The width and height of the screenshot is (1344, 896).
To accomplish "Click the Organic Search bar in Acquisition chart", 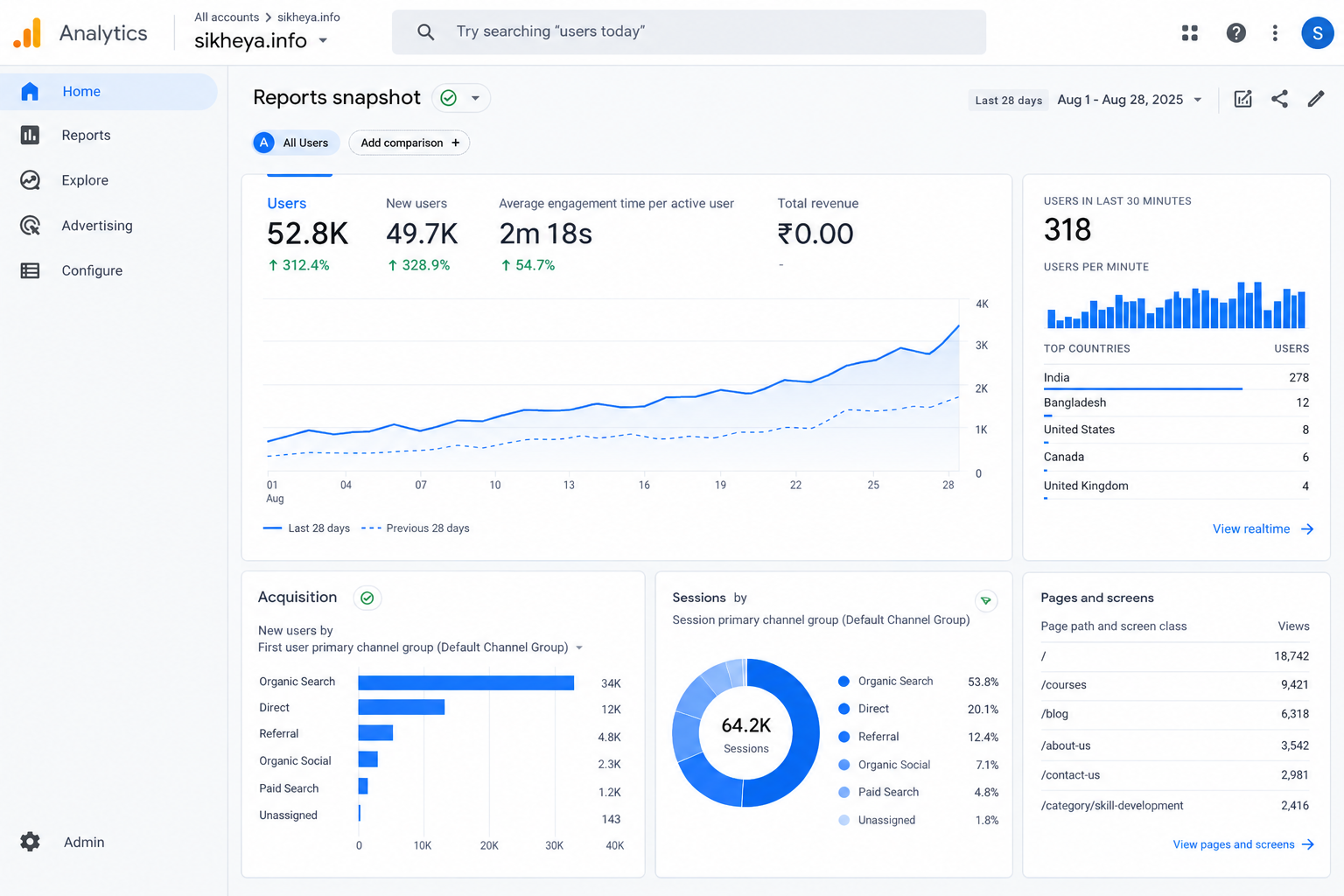I will click(x=465, y=682).
